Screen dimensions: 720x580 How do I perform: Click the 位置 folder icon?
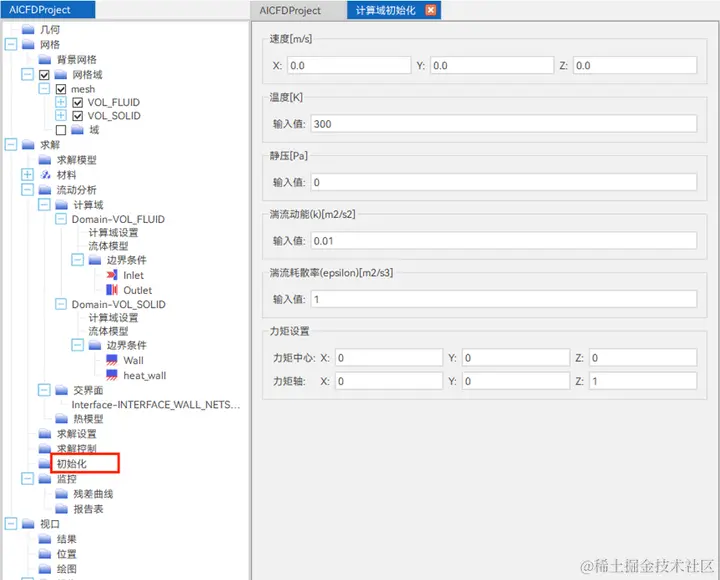coord(45,554)
